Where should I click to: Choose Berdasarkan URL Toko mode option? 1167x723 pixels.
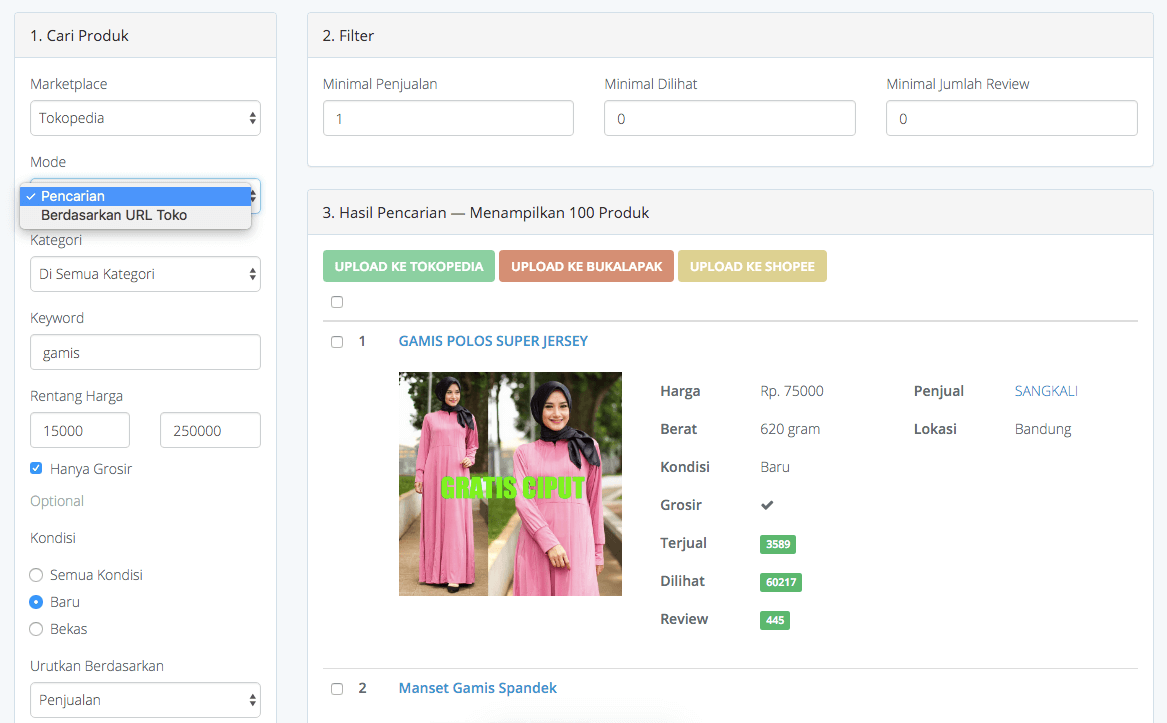click(135, 215)
